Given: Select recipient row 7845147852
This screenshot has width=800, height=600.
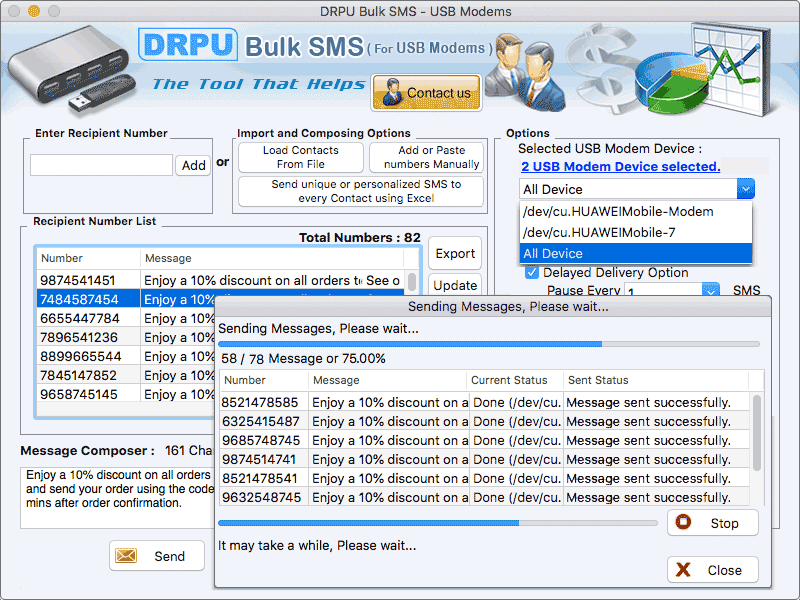Looking at the screenshot, I should coord(126,375).
